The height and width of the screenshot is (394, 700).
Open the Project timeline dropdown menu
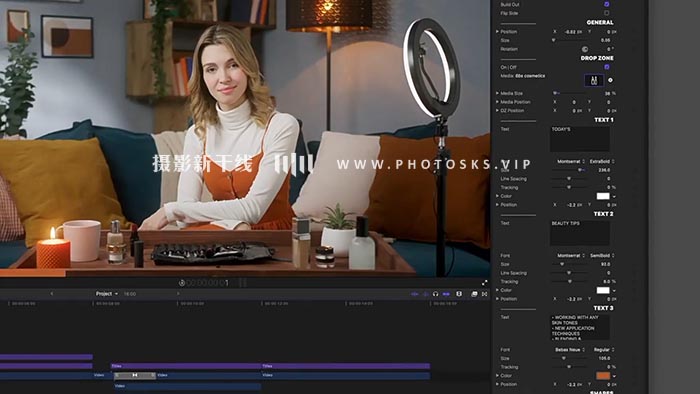(x=107, y=294)
